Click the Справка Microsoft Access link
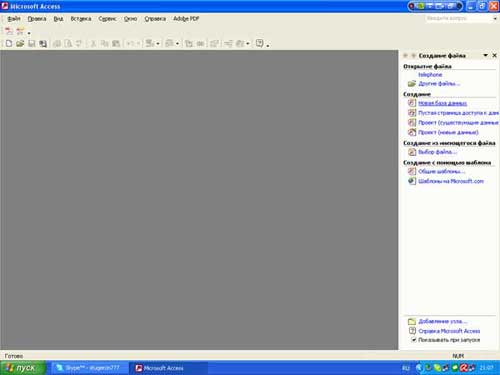Screen dimensions: 500x375 coord(449,331)
